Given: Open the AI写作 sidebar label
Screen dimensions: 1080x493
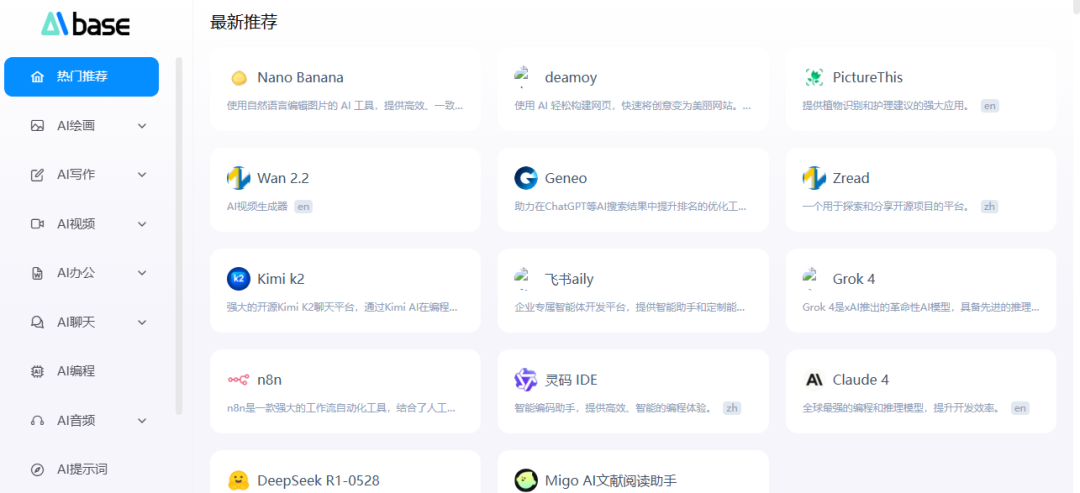Looking at the screenshot, I should [x=76, y=175].
